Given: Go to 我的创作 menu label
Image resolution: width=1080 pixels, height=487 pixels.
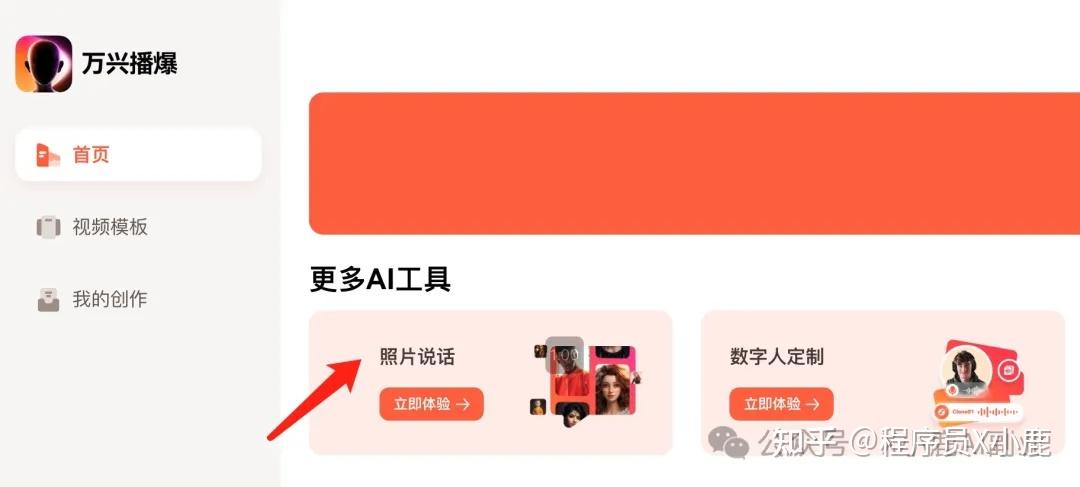Looking at the screenshot, I should tap(110, 300).
